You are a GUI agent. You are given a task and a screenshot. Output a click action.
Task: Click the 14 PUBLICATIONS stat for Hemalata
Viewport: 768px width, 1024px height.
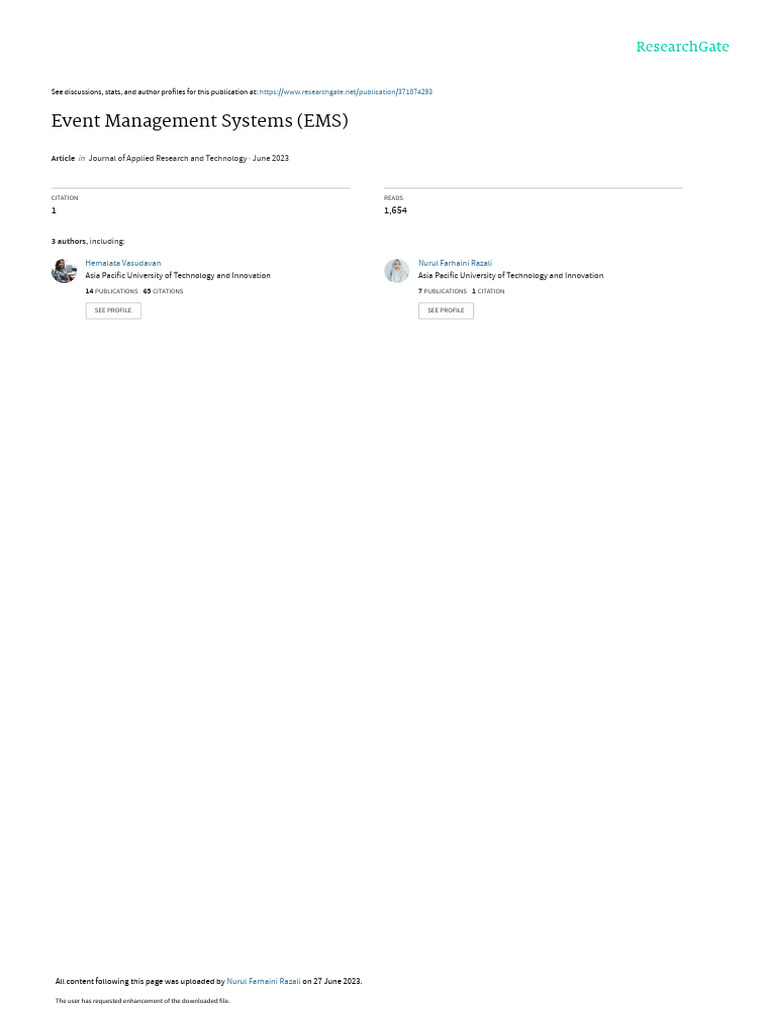coord(112,291)
